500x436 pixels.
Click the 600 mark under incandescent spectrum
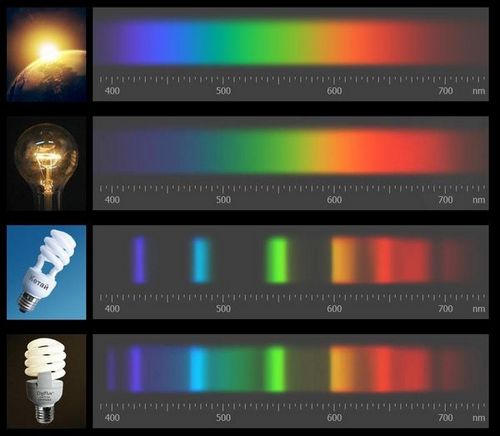click(334, 200)
